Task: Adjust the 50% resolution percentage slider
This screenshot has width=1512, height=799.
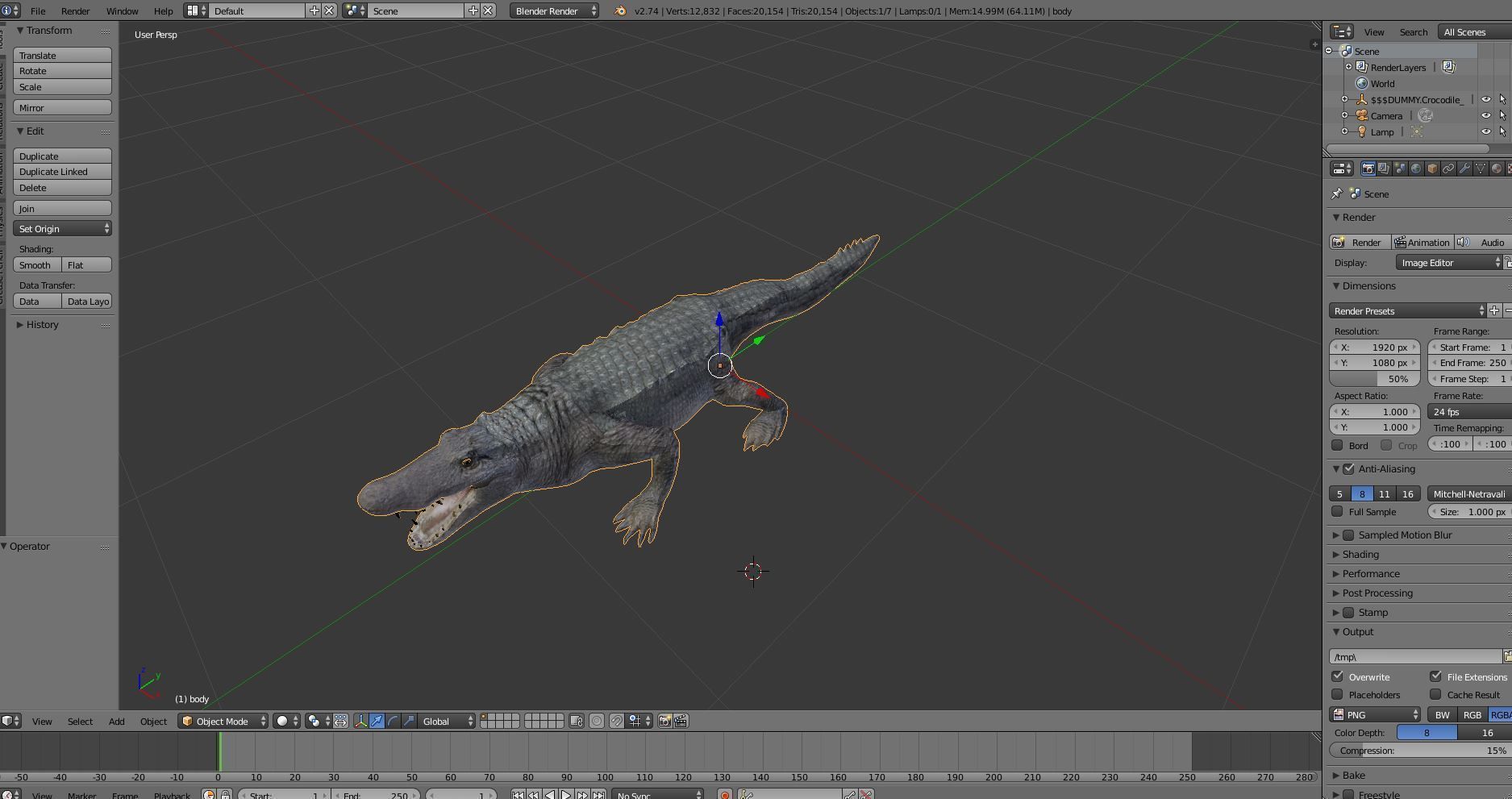Action: tap(1374, 378)
